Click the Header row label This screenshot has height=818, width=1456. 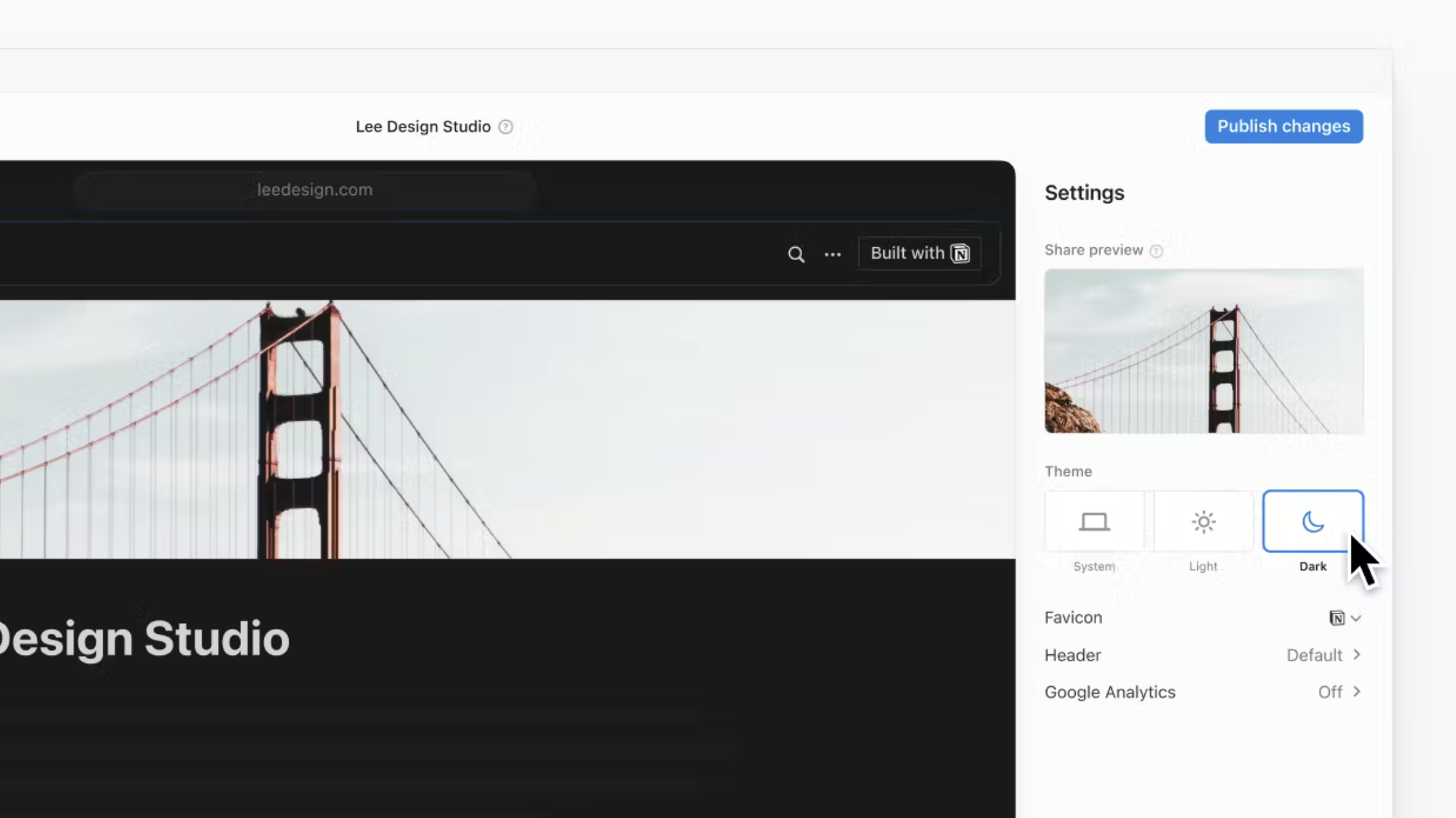tap(1072, 655)
